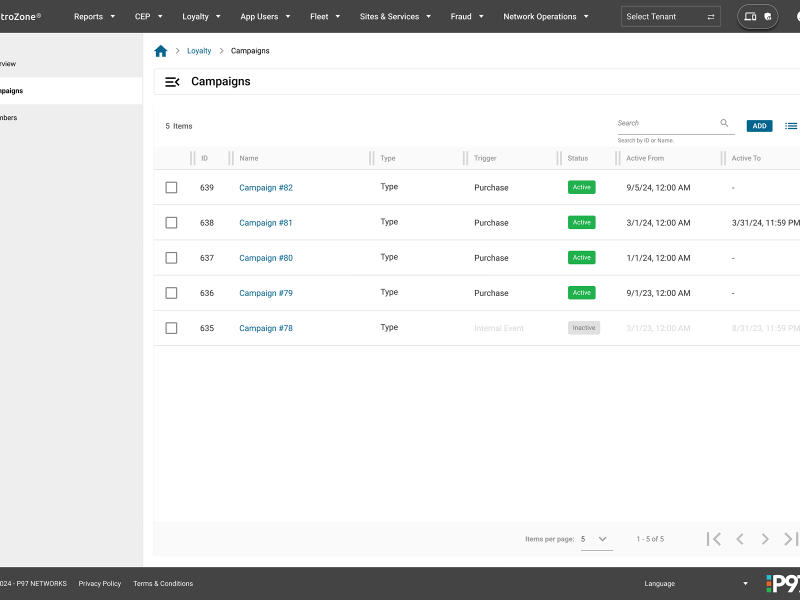
Task: Click inside the Search field
Action: [665, 123]
